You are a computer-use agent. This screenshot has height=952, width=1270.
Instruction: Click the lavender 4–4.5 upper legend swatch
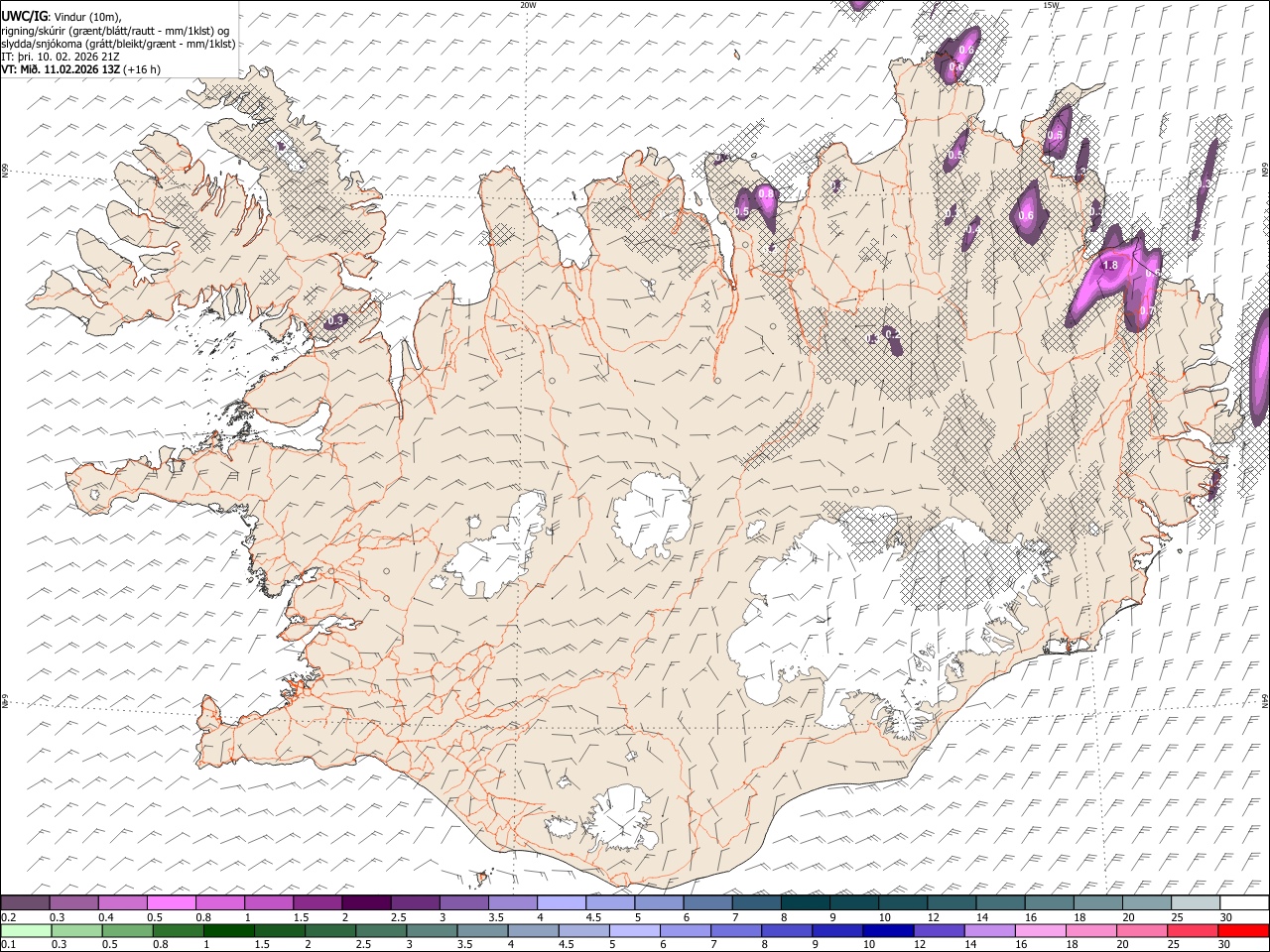click(x=562, y=902)
